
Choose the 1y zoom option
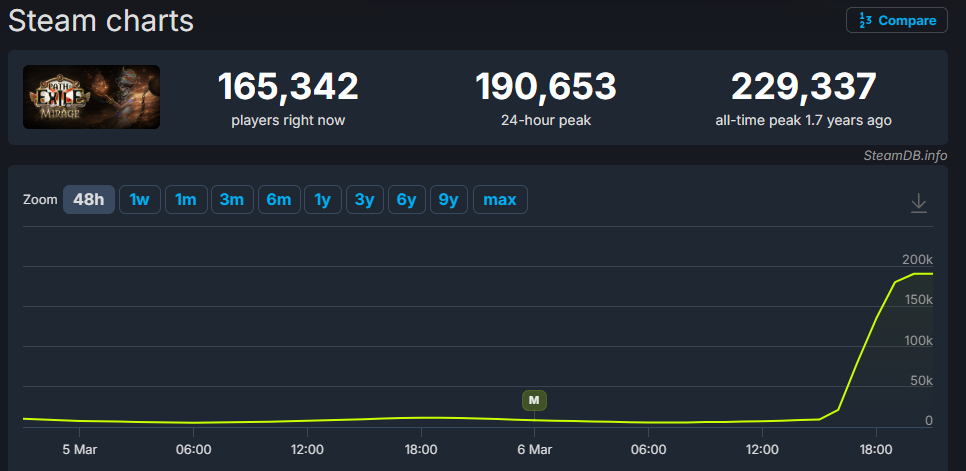point(323,199)
